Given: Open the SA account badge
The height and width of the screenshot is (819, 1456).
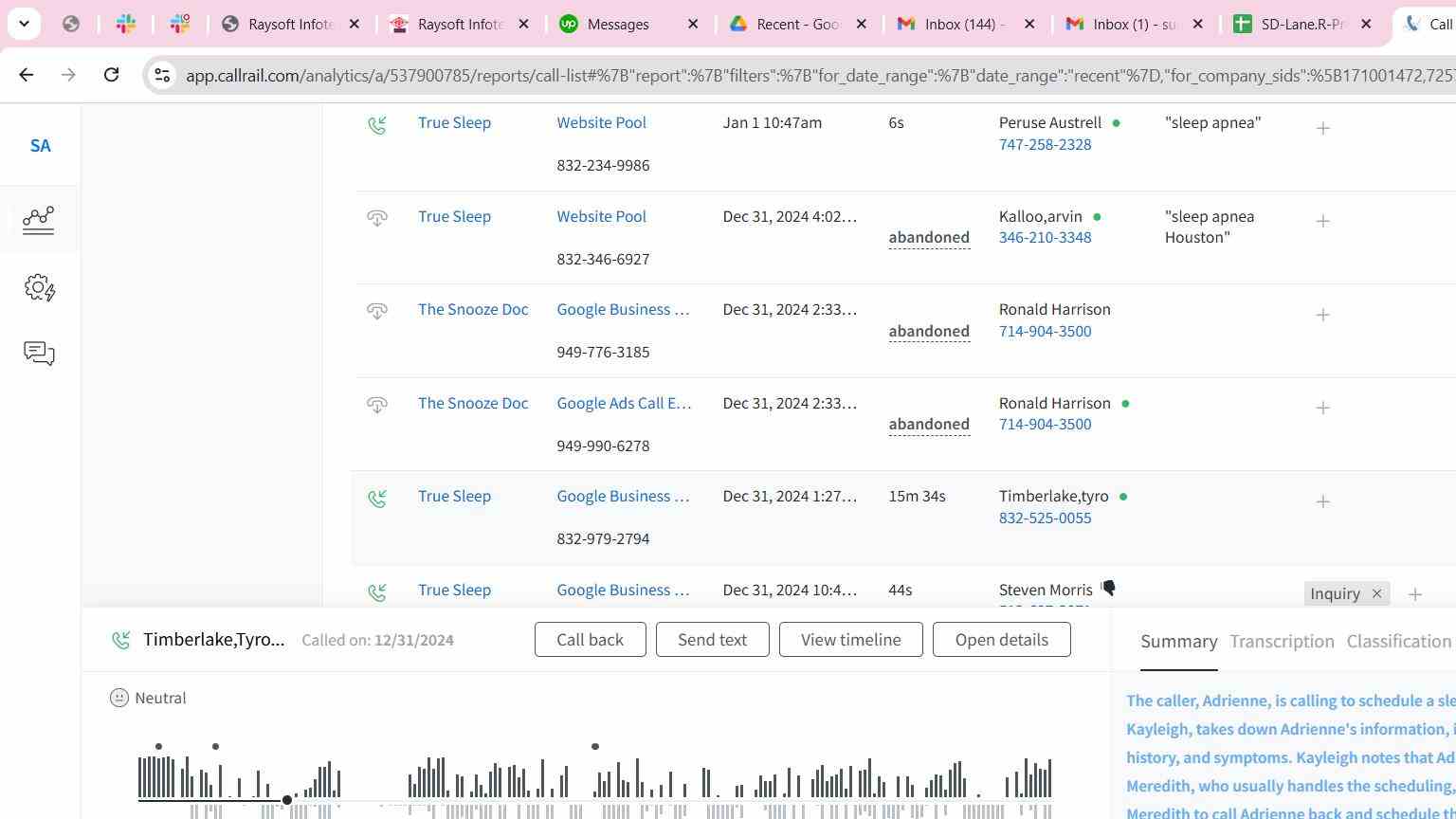Looking at the screenshot, I should (40, 146).
